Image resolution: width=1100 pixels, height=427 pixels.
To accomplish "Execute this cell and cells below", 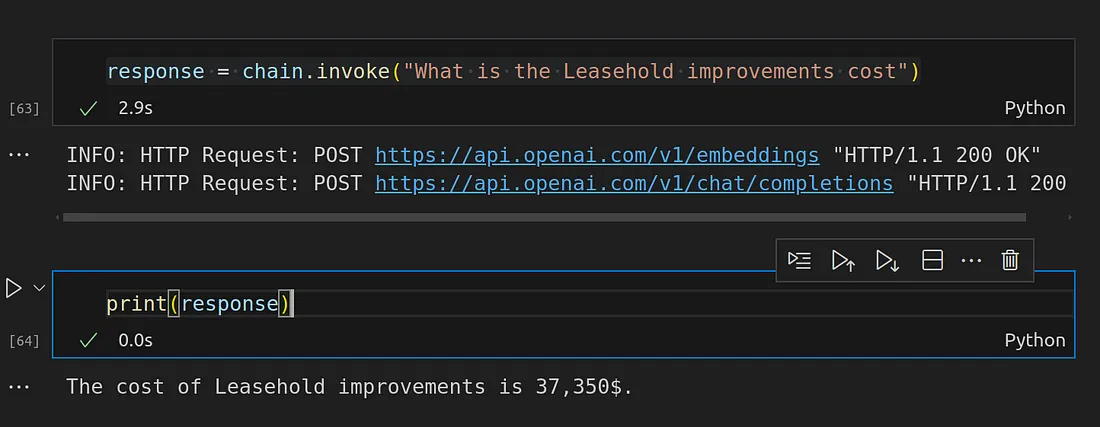I will [887, 261].
